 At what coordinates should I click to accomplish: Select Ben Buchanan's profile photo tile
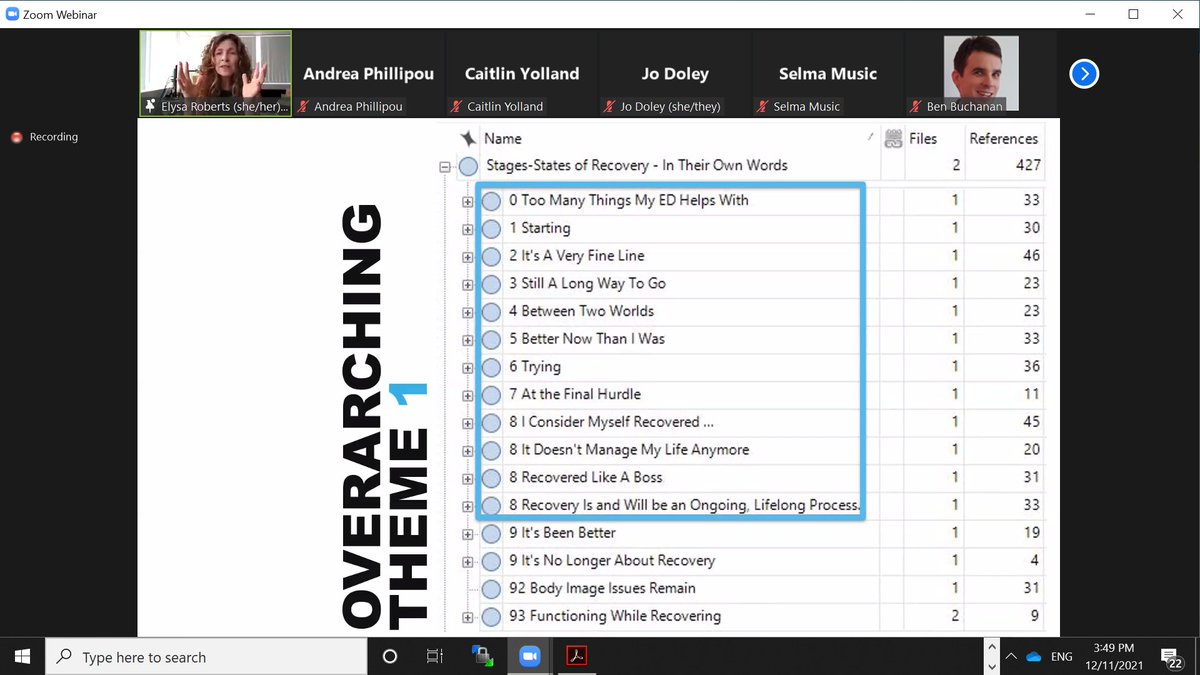point(981,73)
